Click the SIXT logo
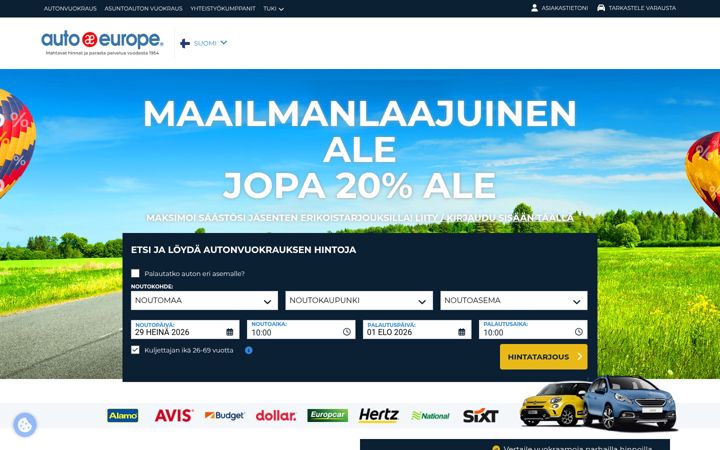The image size is (720, 450). [480, 416]
